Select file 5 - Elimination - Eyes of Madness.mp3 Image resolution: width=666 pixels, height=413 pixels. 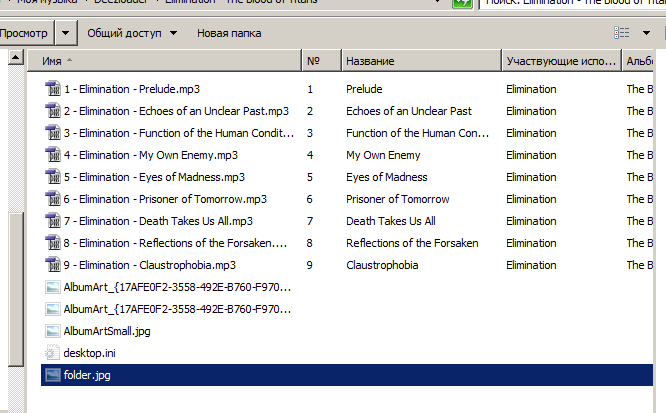click(154, 178)
